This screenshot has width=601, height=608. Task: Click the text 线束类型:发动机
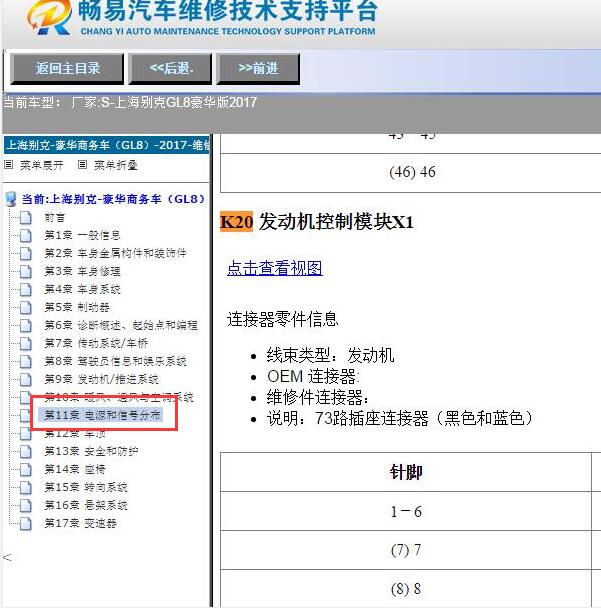point(330,355)
